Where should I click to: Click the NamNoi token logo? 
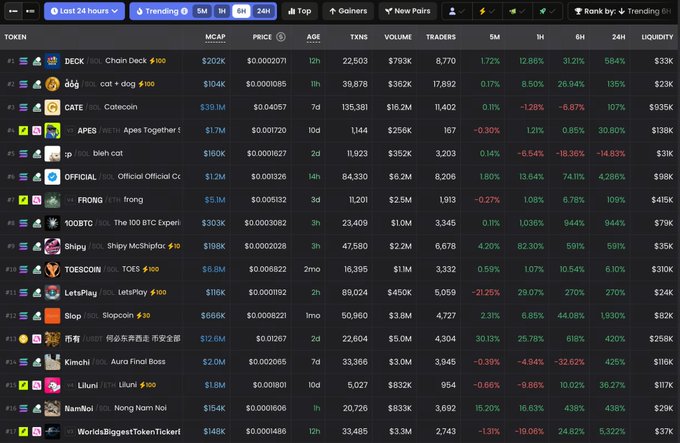tap(52, 408)
